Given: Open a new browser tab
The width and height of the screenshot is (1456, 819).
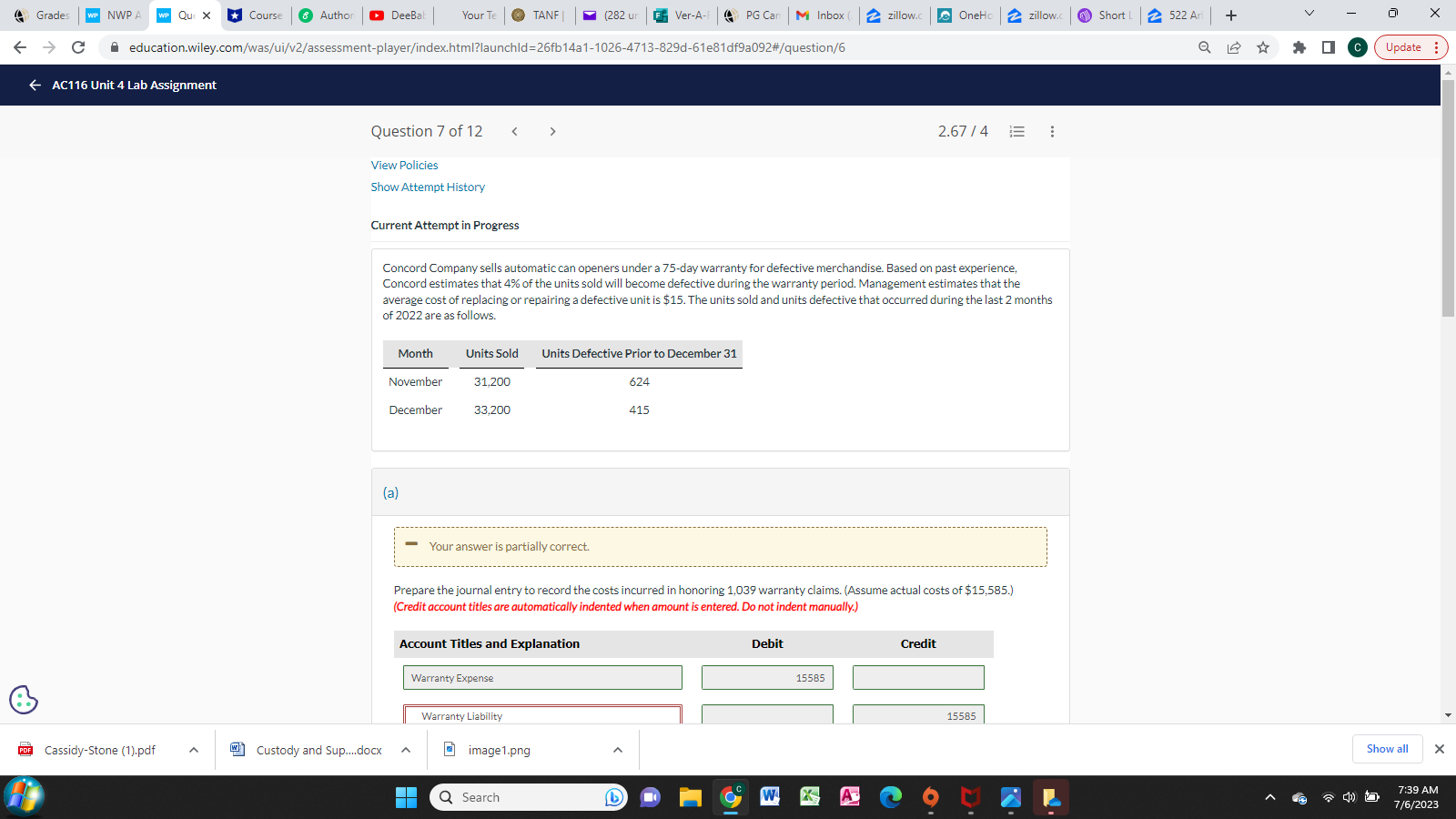Looking at the screenshot, I should (x=1231, y=15).
